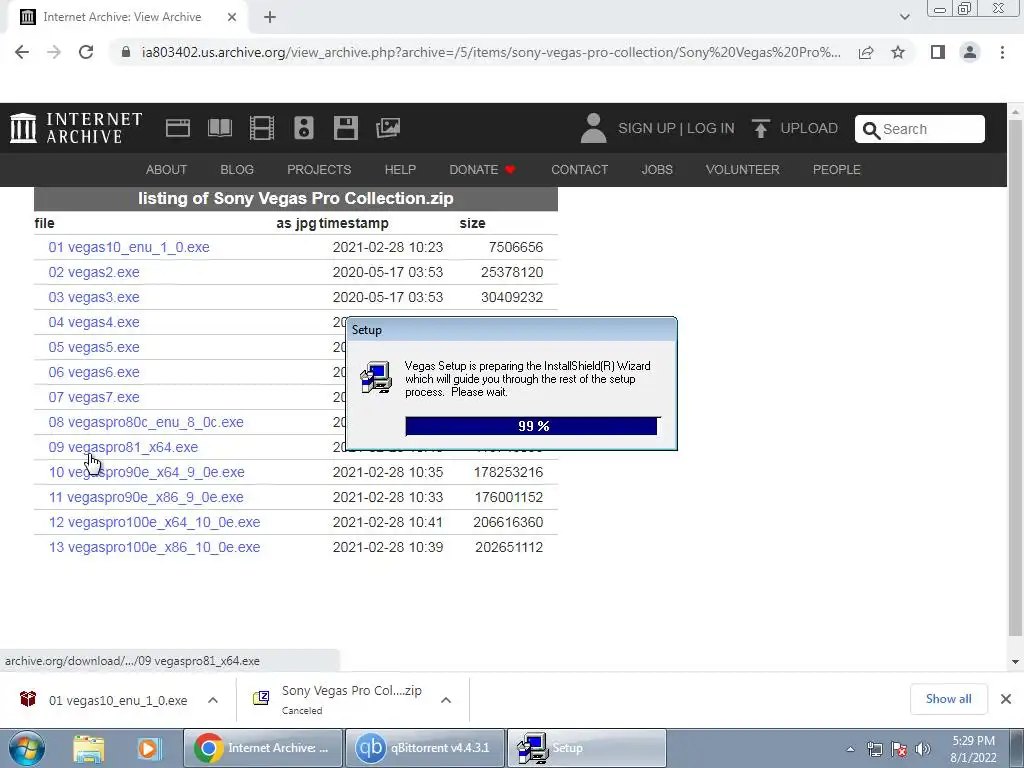Open PROJECTS menu item
The image size is (1024, 768).
[x=319, y=170]
